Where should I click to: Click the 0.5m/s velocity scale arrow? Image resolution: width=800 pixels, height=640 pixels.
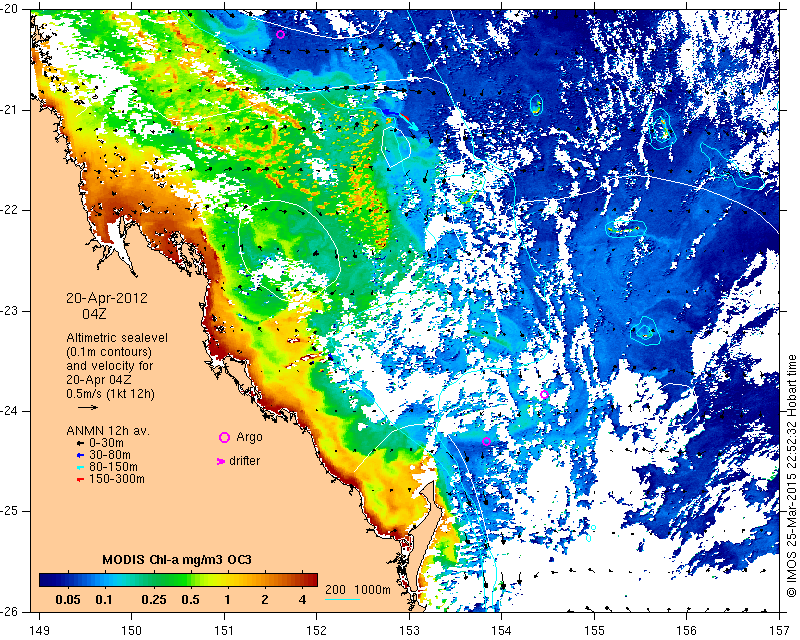coord(88,407)
